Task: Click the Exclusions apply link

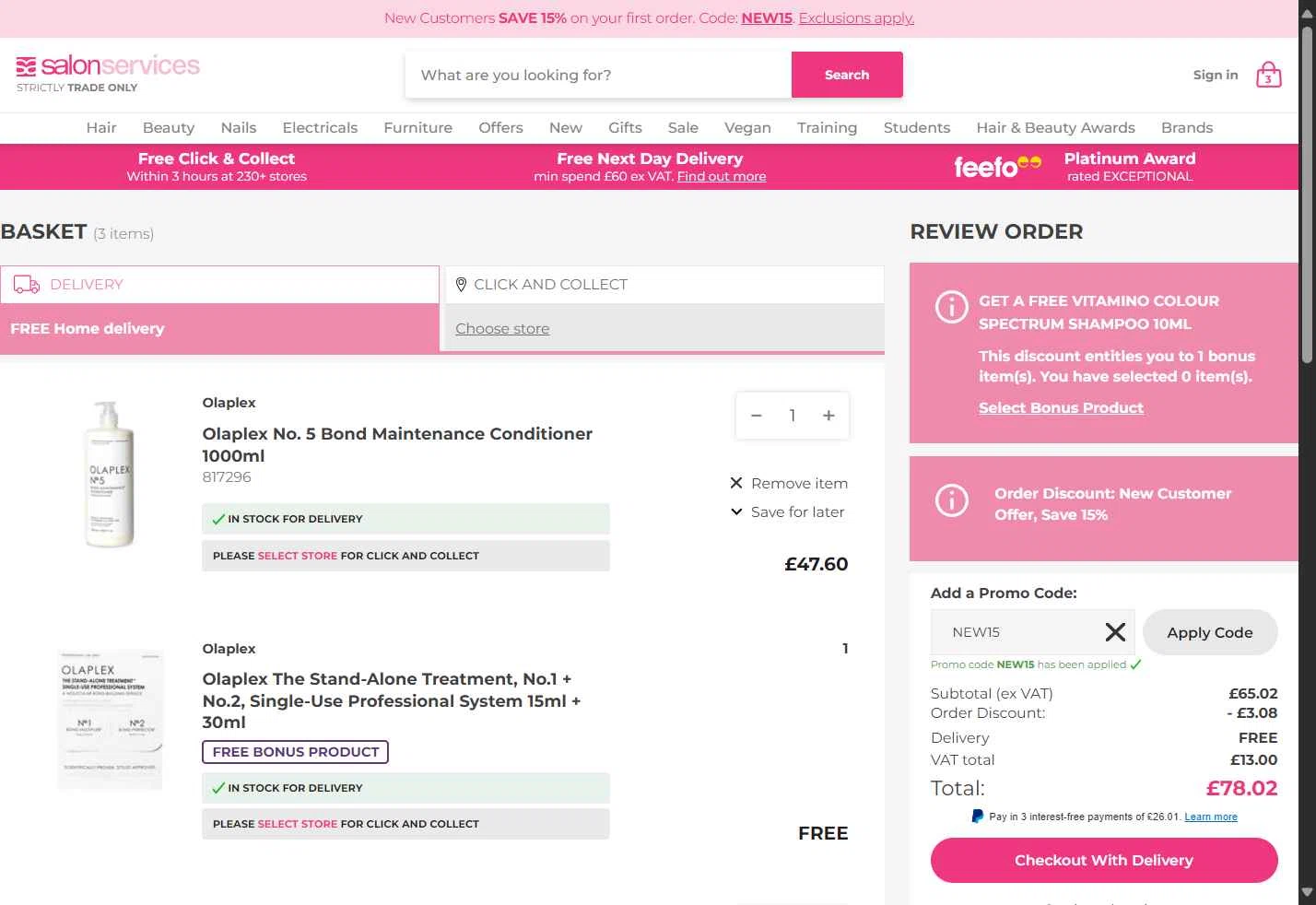Action: [856, 18]
